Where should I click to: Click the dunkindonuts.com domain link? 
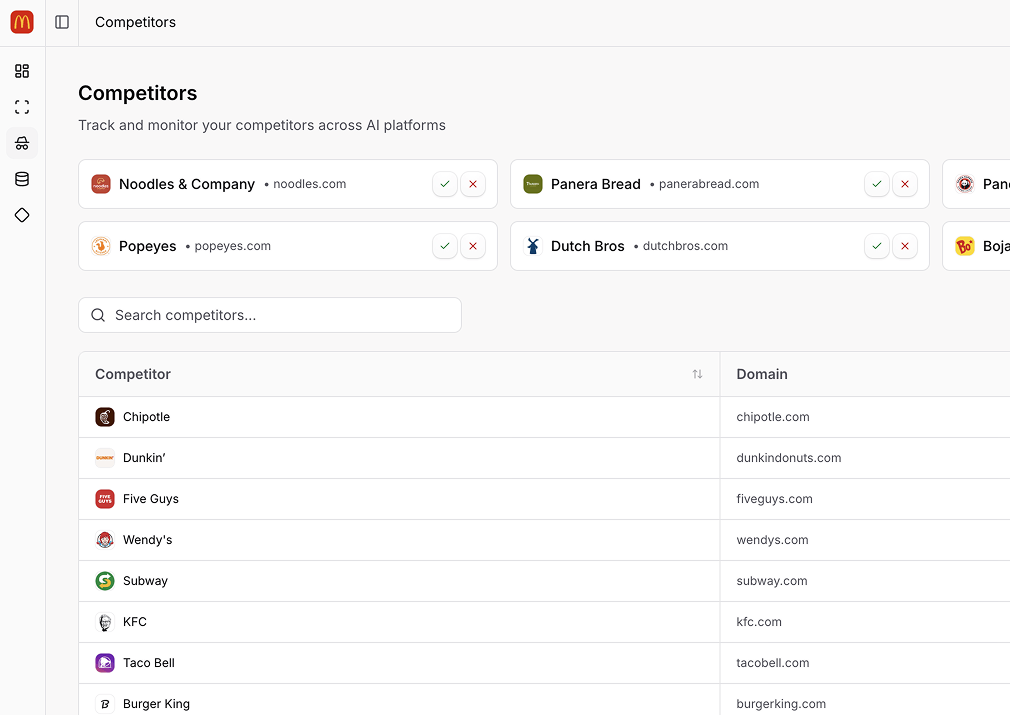[x=789, y=458]
